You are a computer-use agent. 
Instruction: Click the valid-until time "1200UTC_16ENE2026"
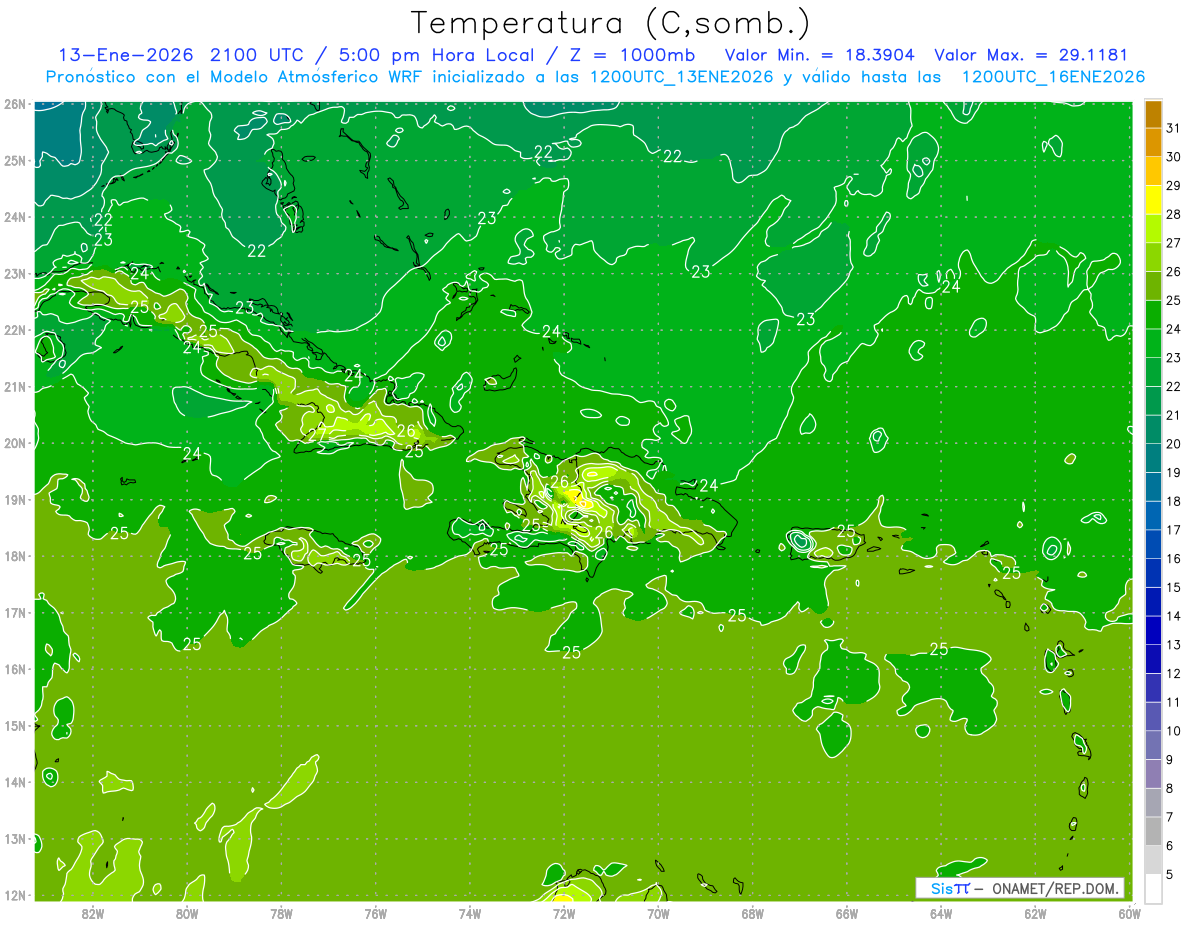click(1053, 77)
